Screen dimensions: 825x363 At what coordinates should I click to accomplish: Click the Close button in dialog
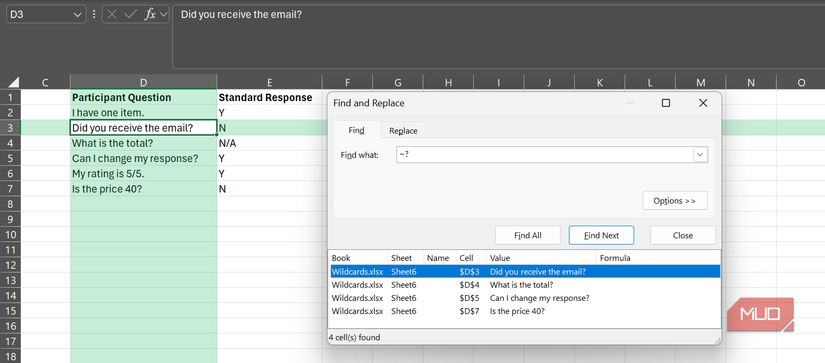click(682, 235)
